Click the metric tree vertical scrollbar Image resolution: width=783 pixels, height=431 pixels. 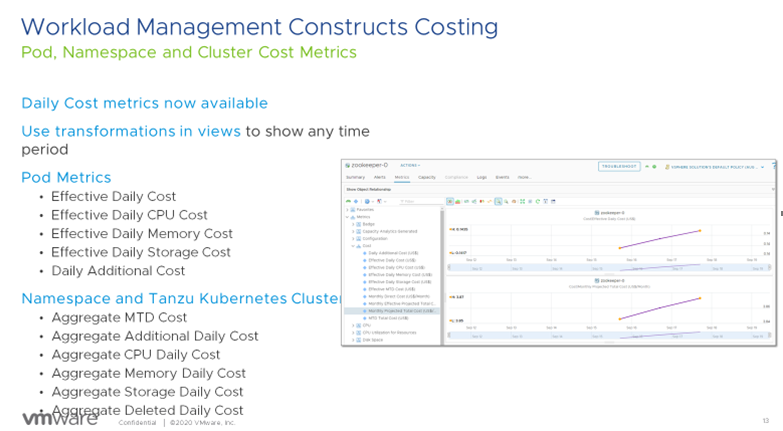coord(442,277)
